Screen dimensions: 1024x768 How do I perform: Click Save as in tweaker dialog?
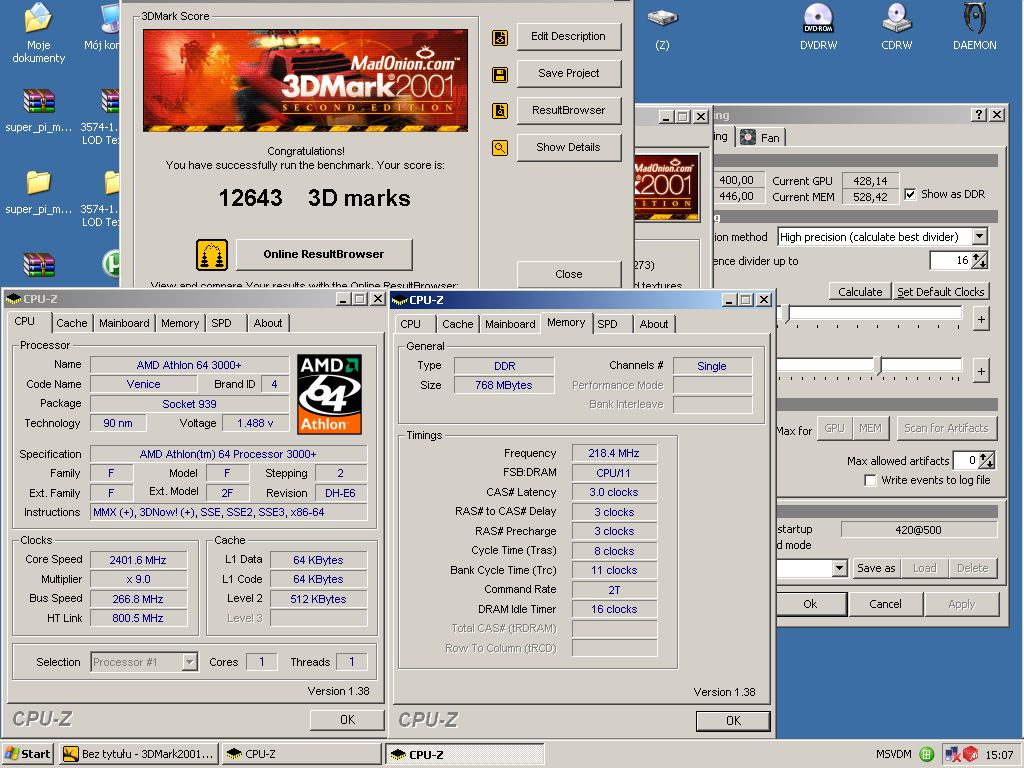876,568
